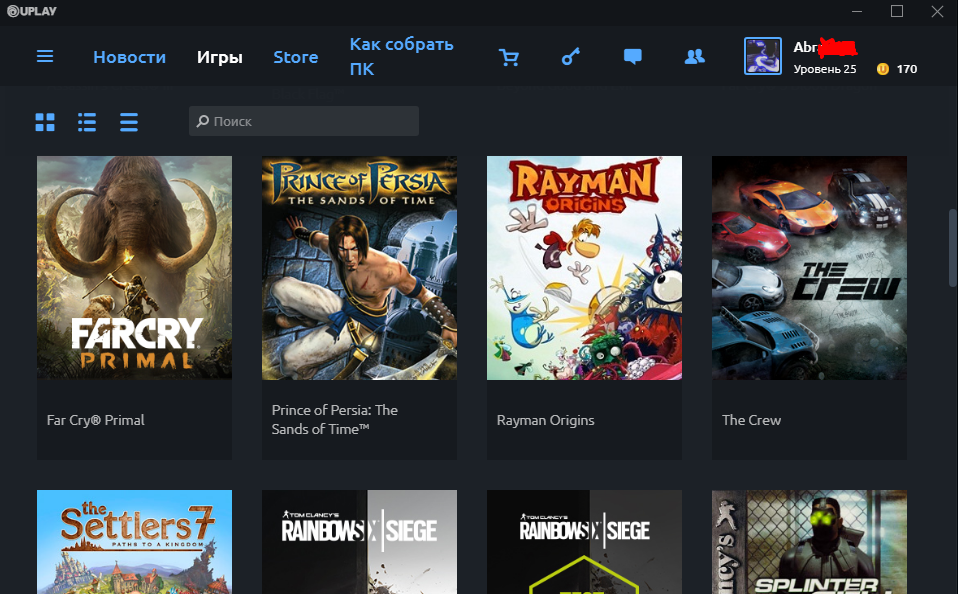Click the Поиск search field
Image resolution: width=958 pixels, height=594 pixels.
point(304,121)
